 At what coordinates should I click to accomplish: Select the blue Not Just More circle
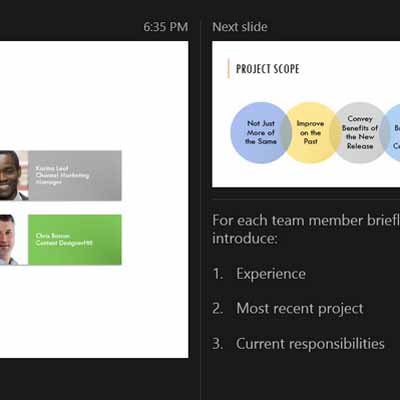[x=261, y=132]
